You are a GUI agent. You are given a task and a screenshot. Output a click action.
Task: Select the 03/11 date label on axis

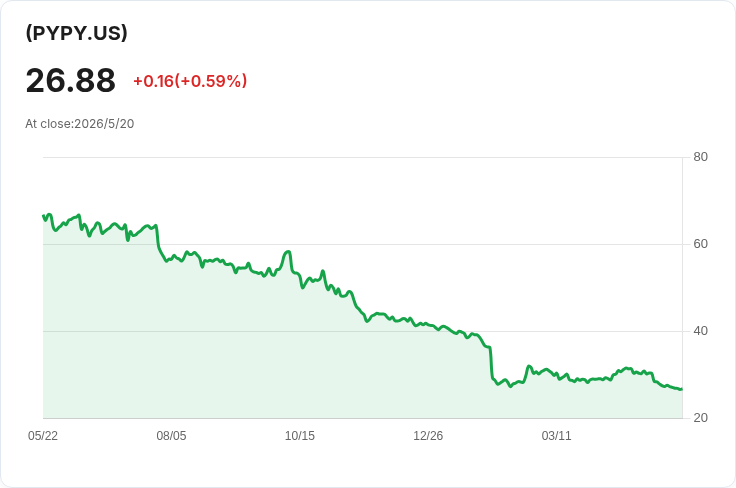click(x=557, y=436)
